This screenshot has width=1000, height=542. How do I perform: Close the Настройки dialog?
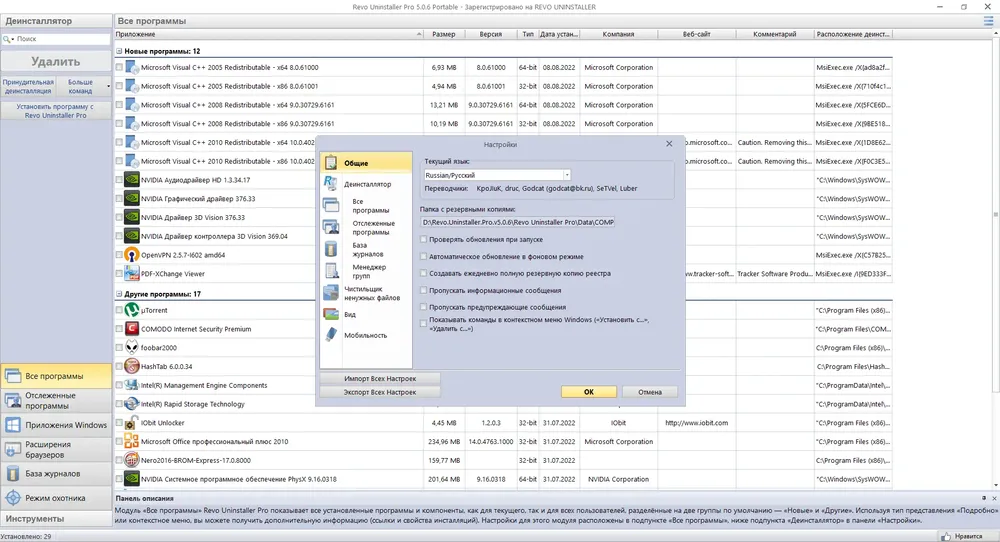(669, 144)
